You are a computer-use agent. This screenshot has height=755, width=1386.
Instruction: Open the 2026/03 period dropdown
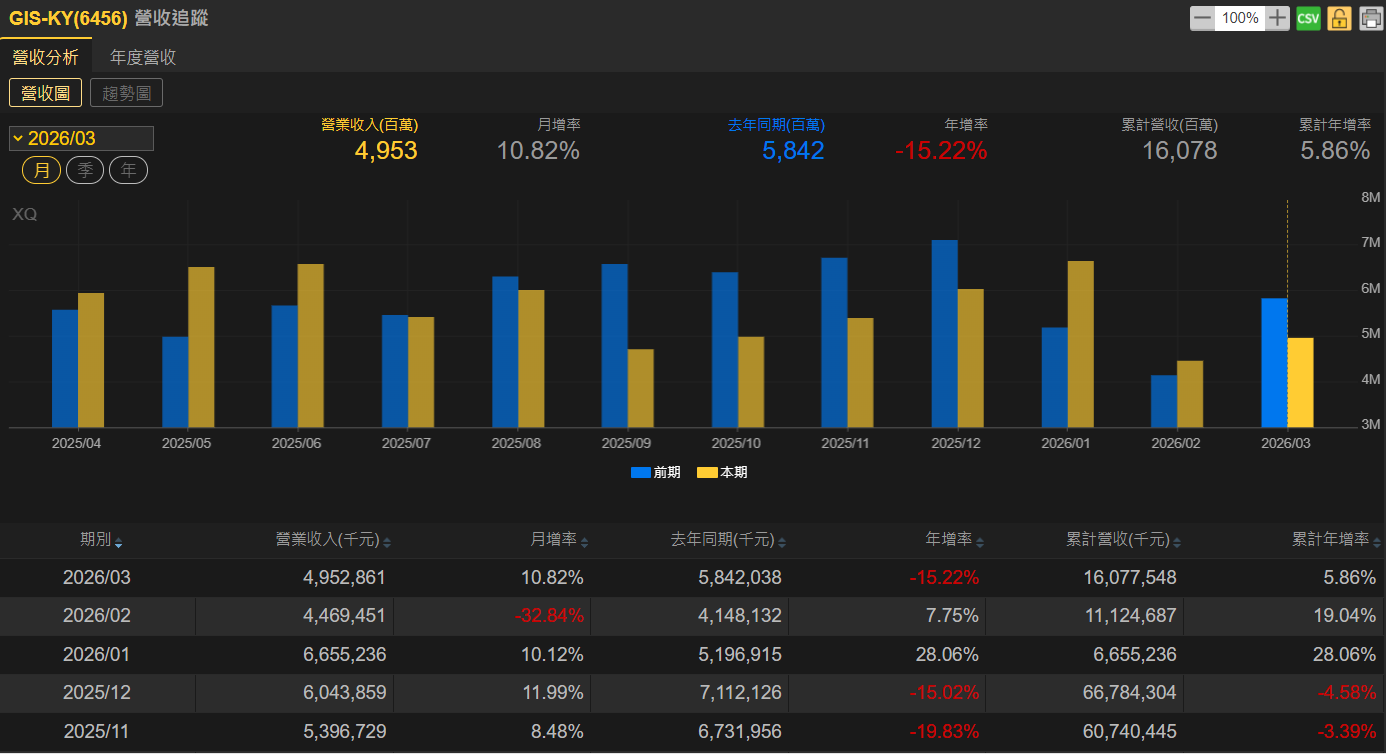[x=81, y=139]
